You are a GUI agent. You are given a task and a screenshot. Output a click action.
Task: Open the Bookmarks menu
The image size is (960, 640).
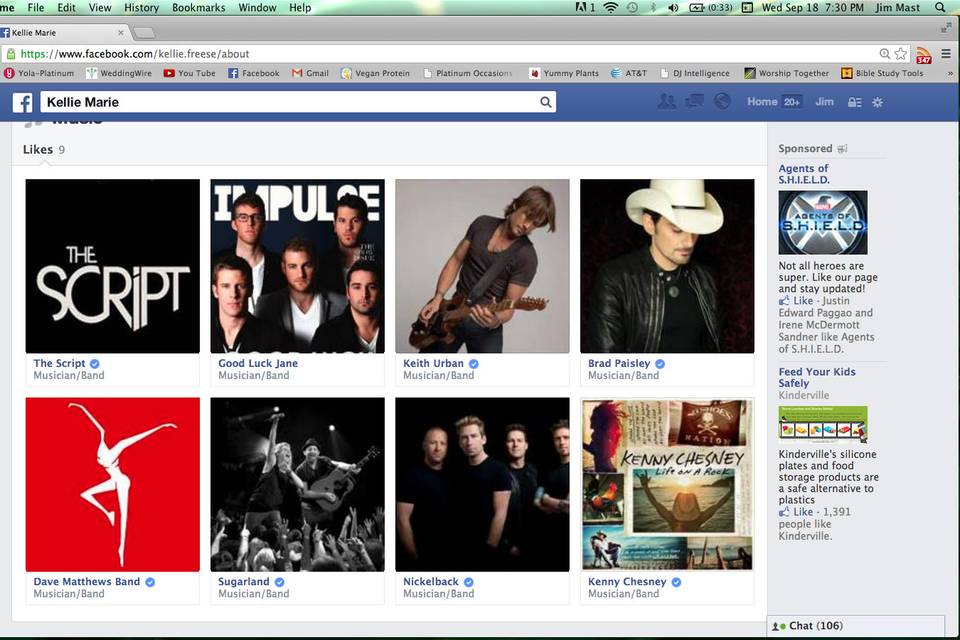pyautogui.click(x=198, y=7)
